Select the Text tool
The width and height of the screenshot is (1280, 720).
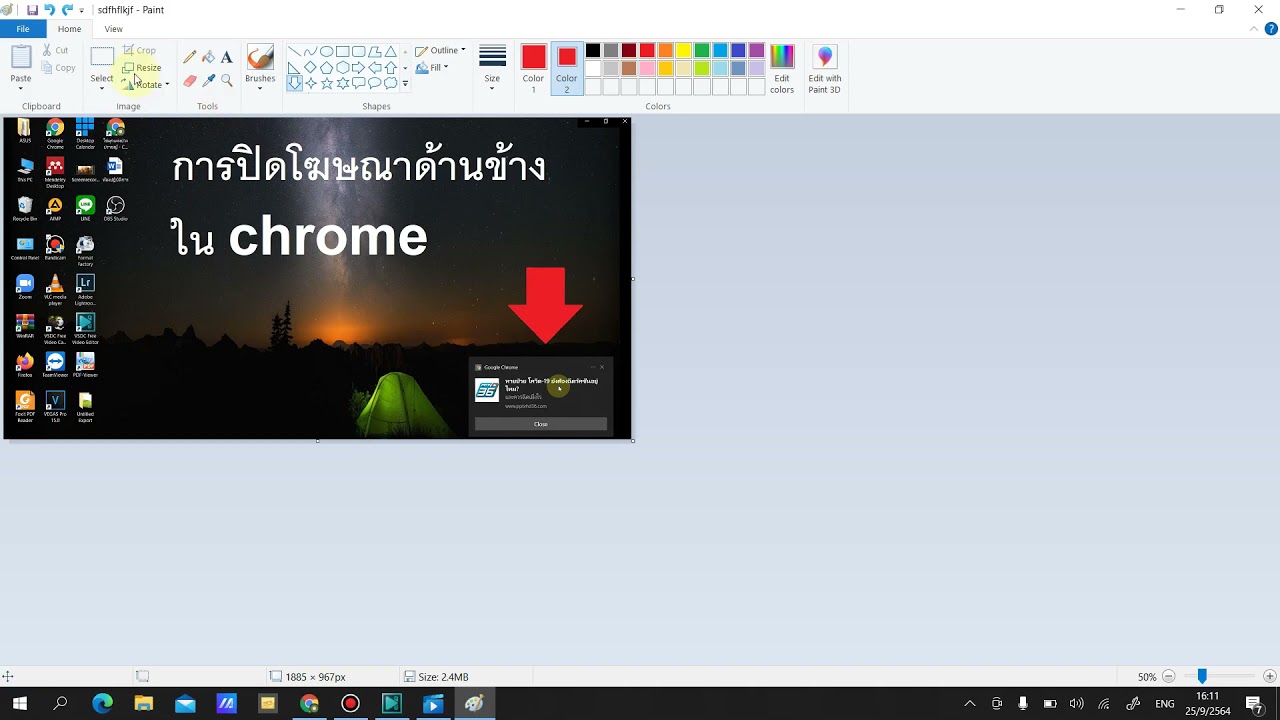pos(227,57)
